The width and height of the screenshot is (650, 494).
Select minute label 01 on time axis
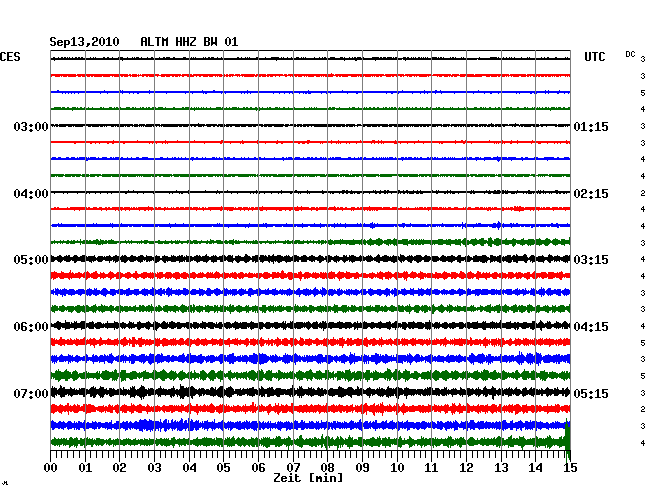tap(85, 467)
